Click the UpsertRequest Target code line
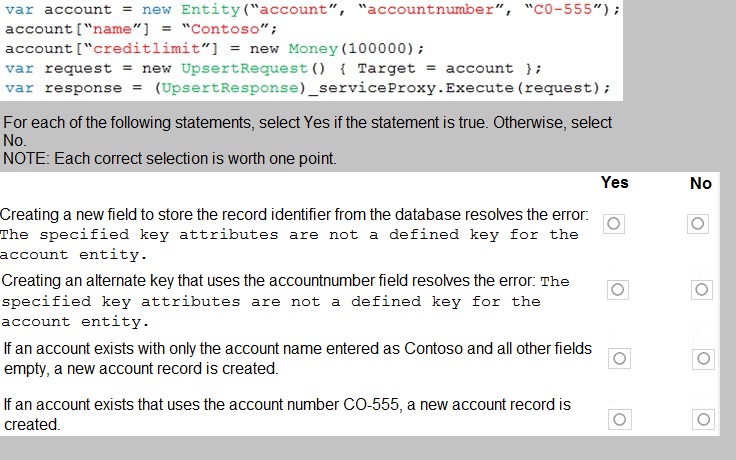Viewport: 736px width, 460px height. 274,69
